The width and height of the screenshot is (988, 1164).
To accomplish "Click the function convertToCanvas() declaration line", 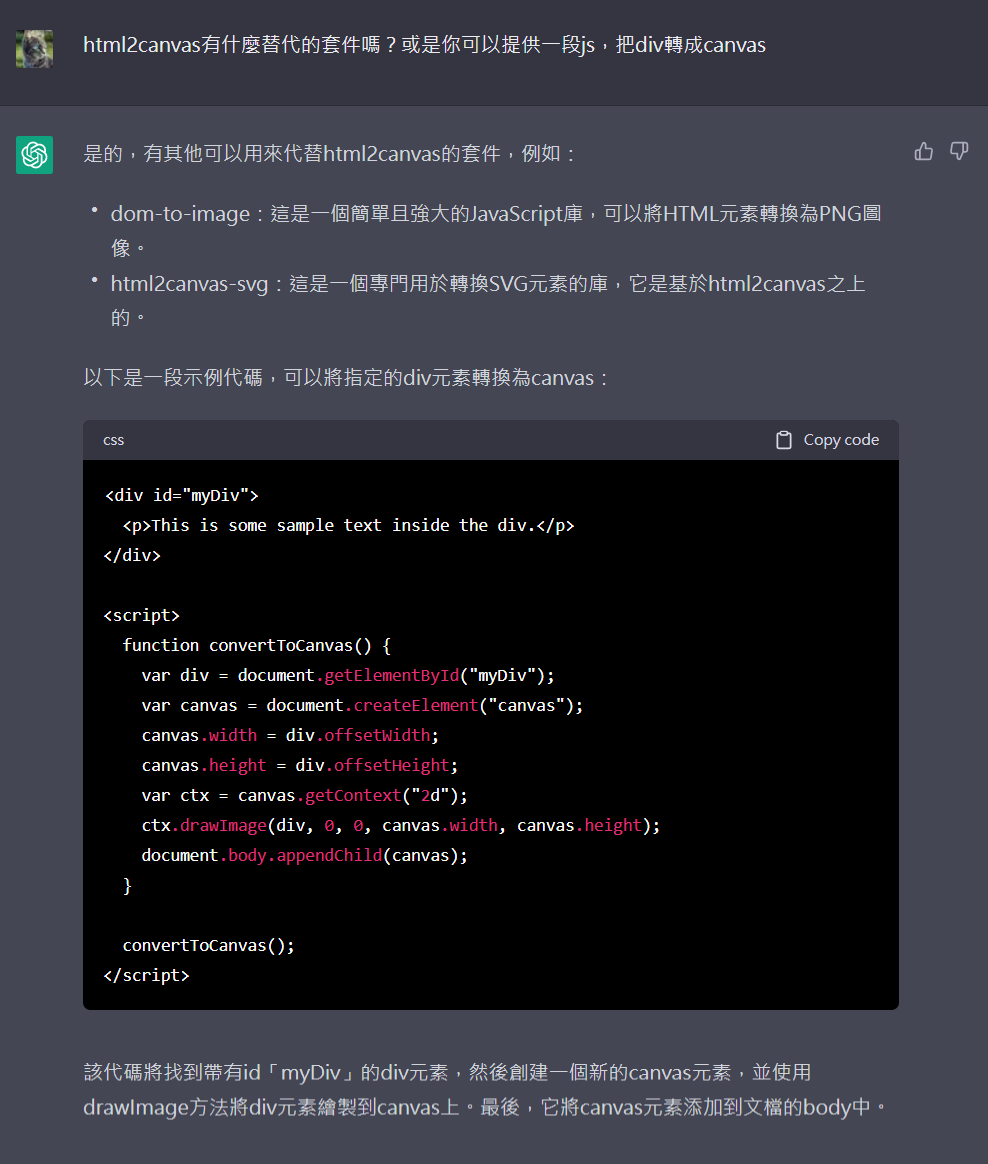I will tap(257, 645).
